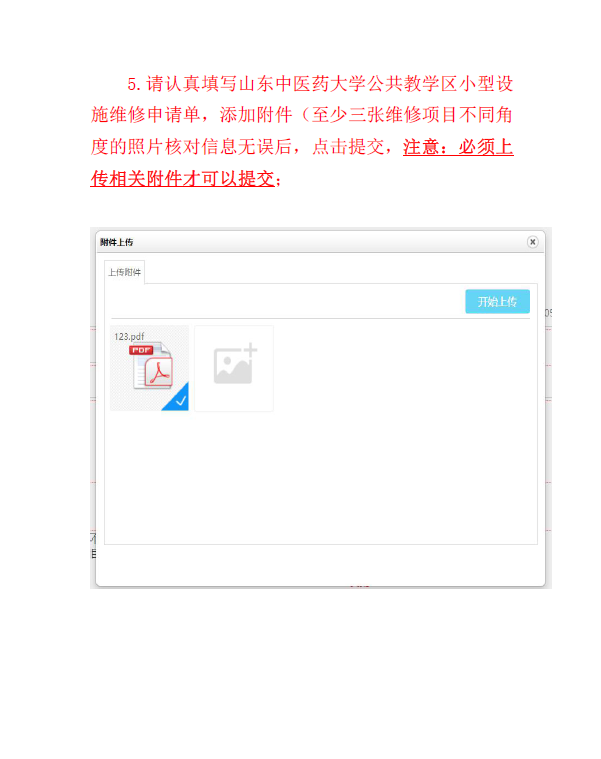The width and height of the screenshot is (601, 759).
Task: Click the 5. 请认真填写 heading line
Action: pyautogui.click(x=320, y=83)
